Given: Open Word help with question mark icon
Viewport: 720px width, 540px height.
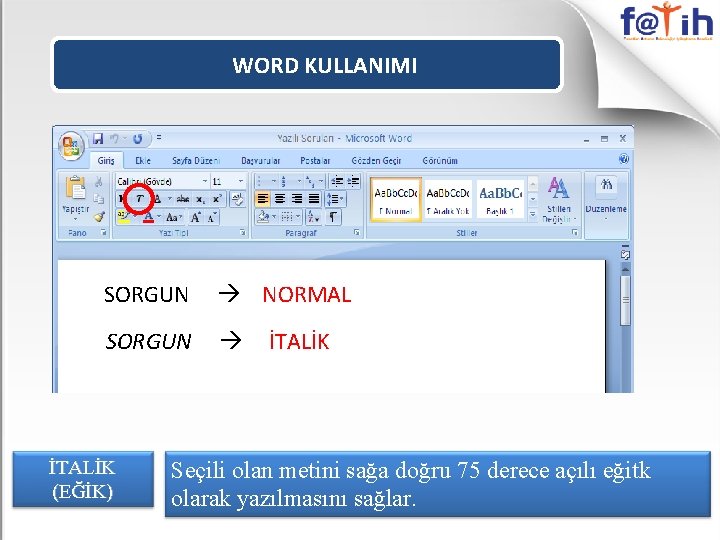Looking at the screenshot, I should pyautogui.click(x=624, y=159).
